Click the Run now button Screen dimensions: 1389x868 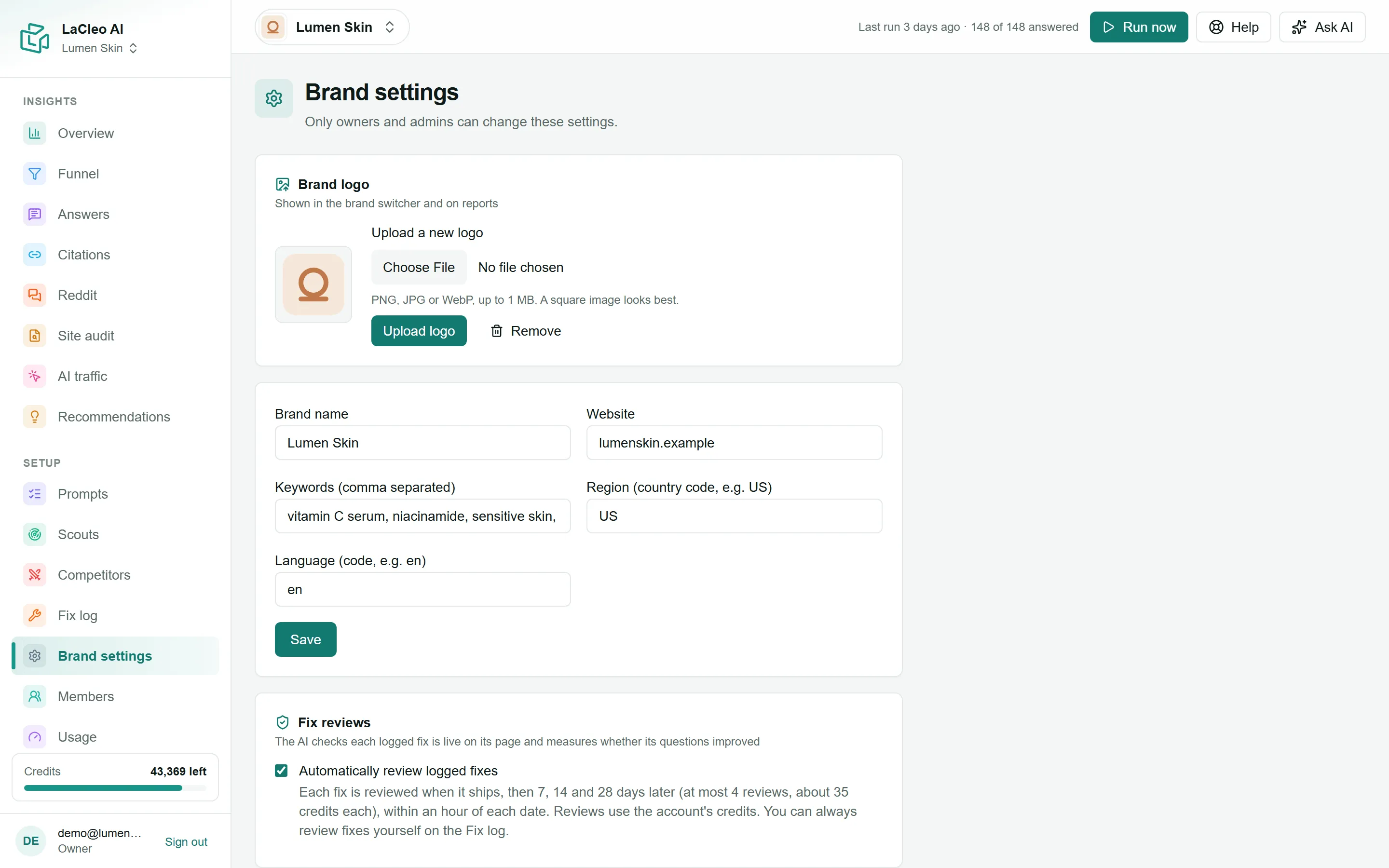pyautogui.click(x=1139, y=27)
